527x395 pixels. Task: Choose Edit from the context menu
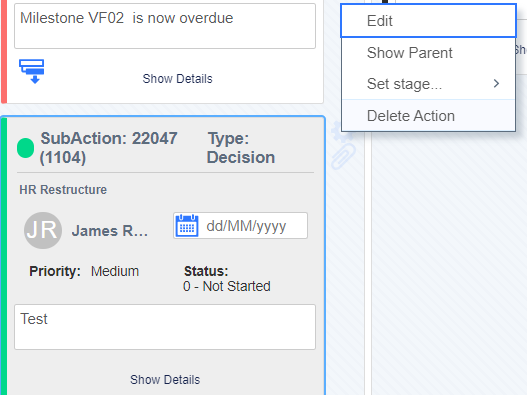429,21
